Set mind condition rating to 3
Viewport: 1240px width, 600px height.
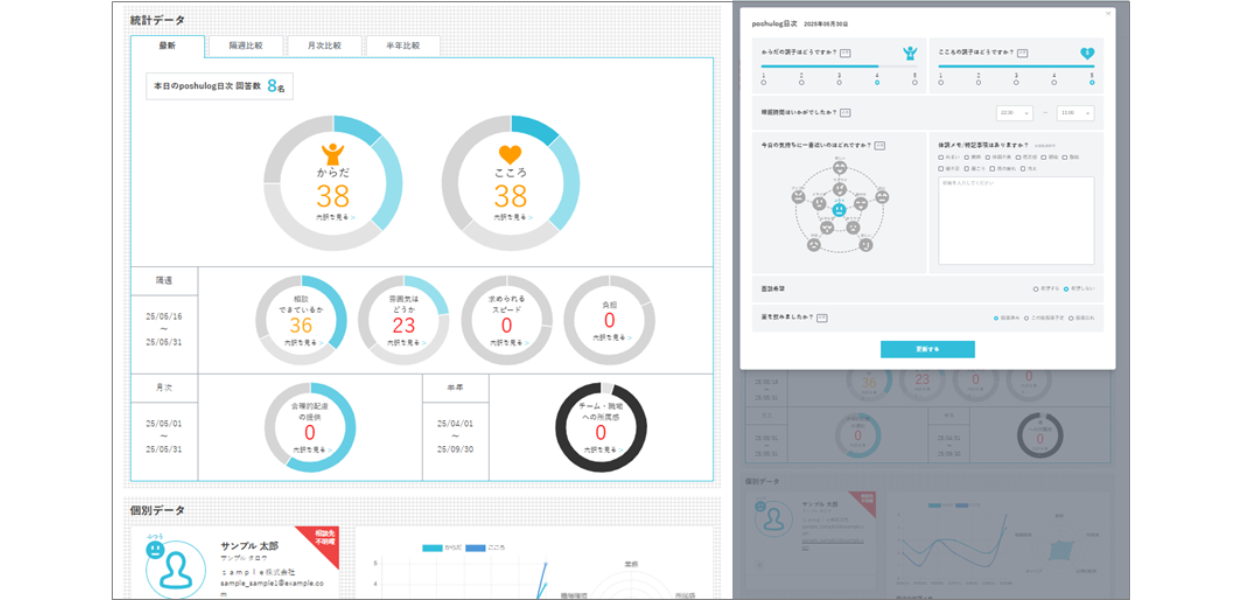(x=1016, y=82)
